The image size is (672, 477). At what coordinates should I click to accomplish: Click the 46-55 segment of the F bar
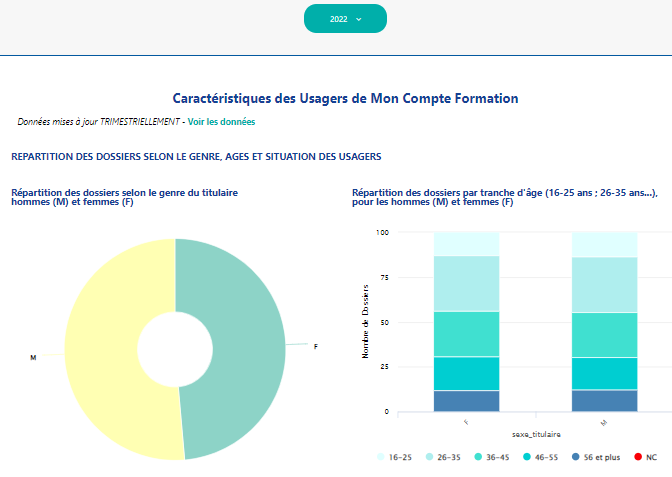click(466, 373)
